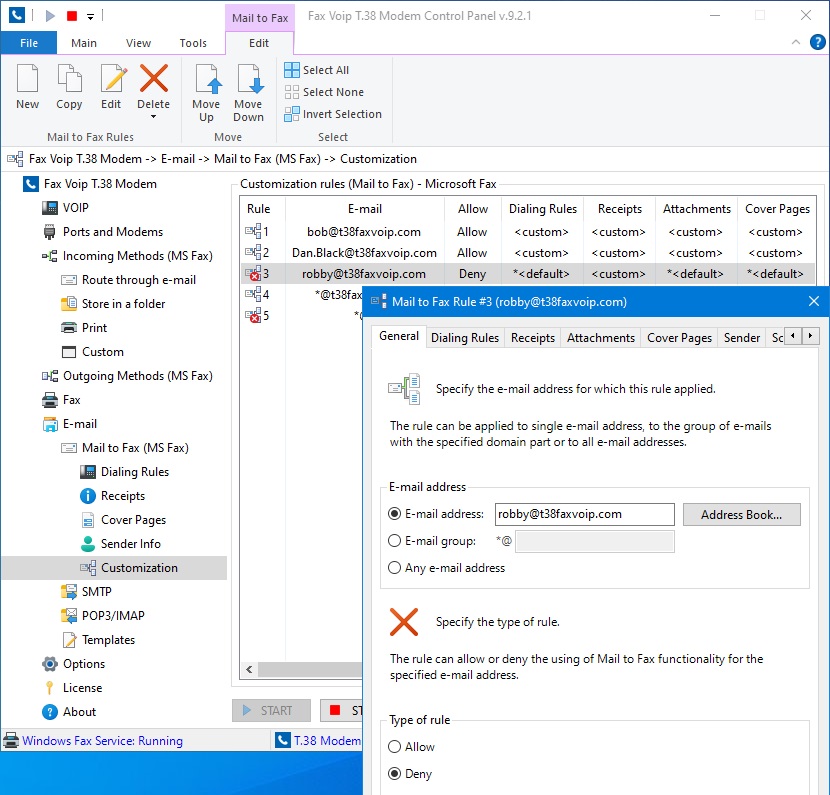
Task: Click the red Delete X icon
Action: click(154, 78)
